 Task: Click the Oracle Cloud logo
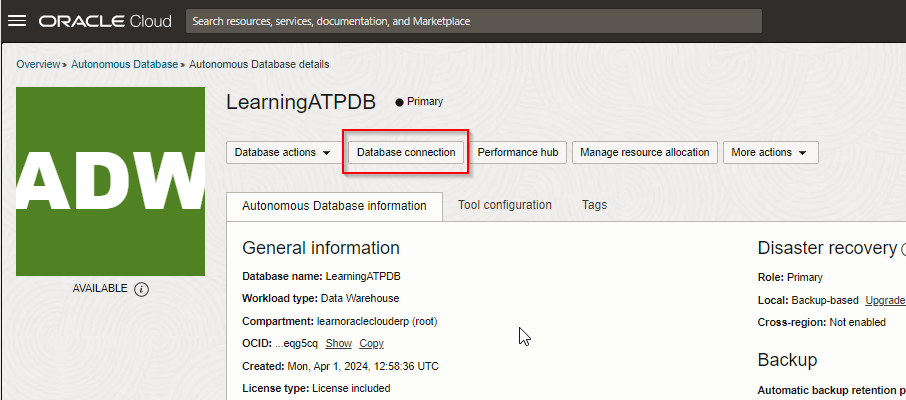coord(105,21)
